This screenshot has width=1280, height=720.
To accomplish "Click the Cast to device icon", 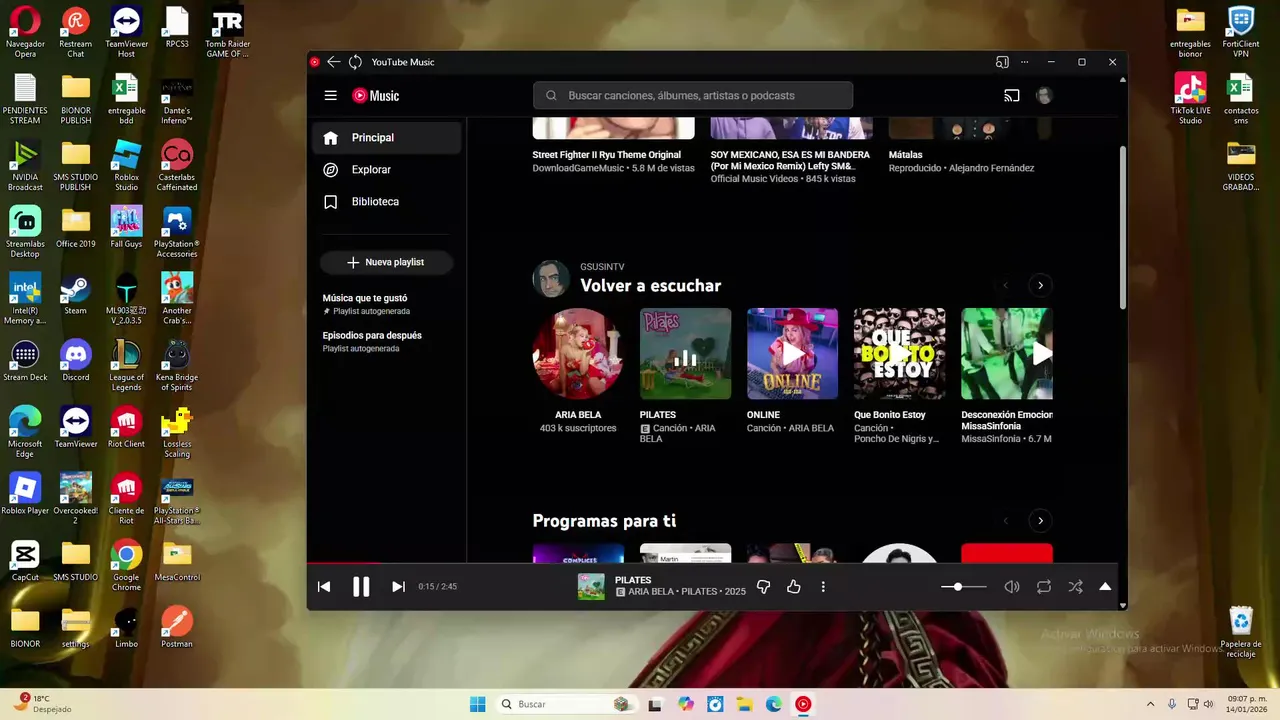I will click(1012, 96).
